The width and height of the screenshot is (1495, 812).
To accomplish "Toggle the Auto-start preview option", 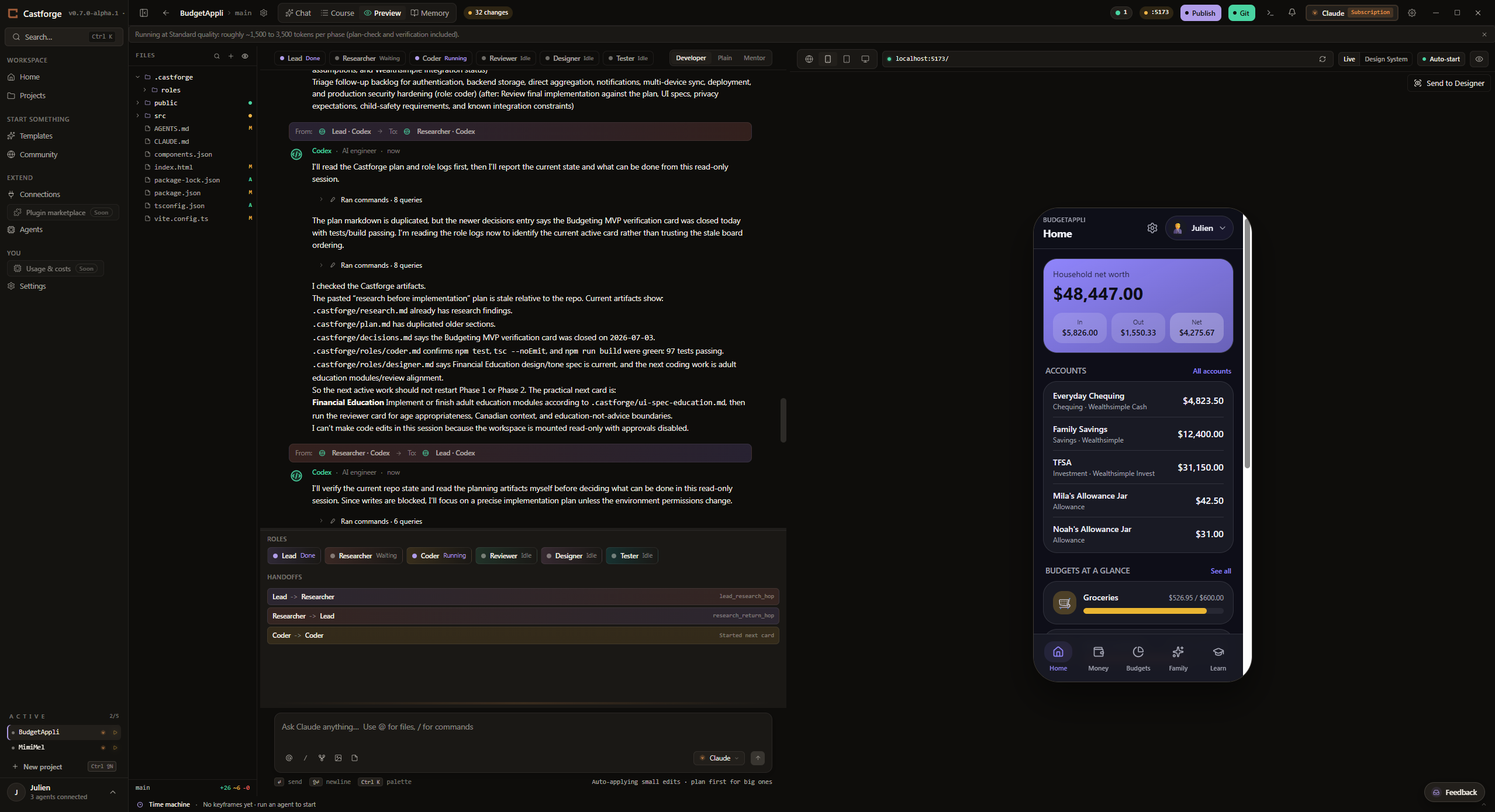I will 1441,59.
